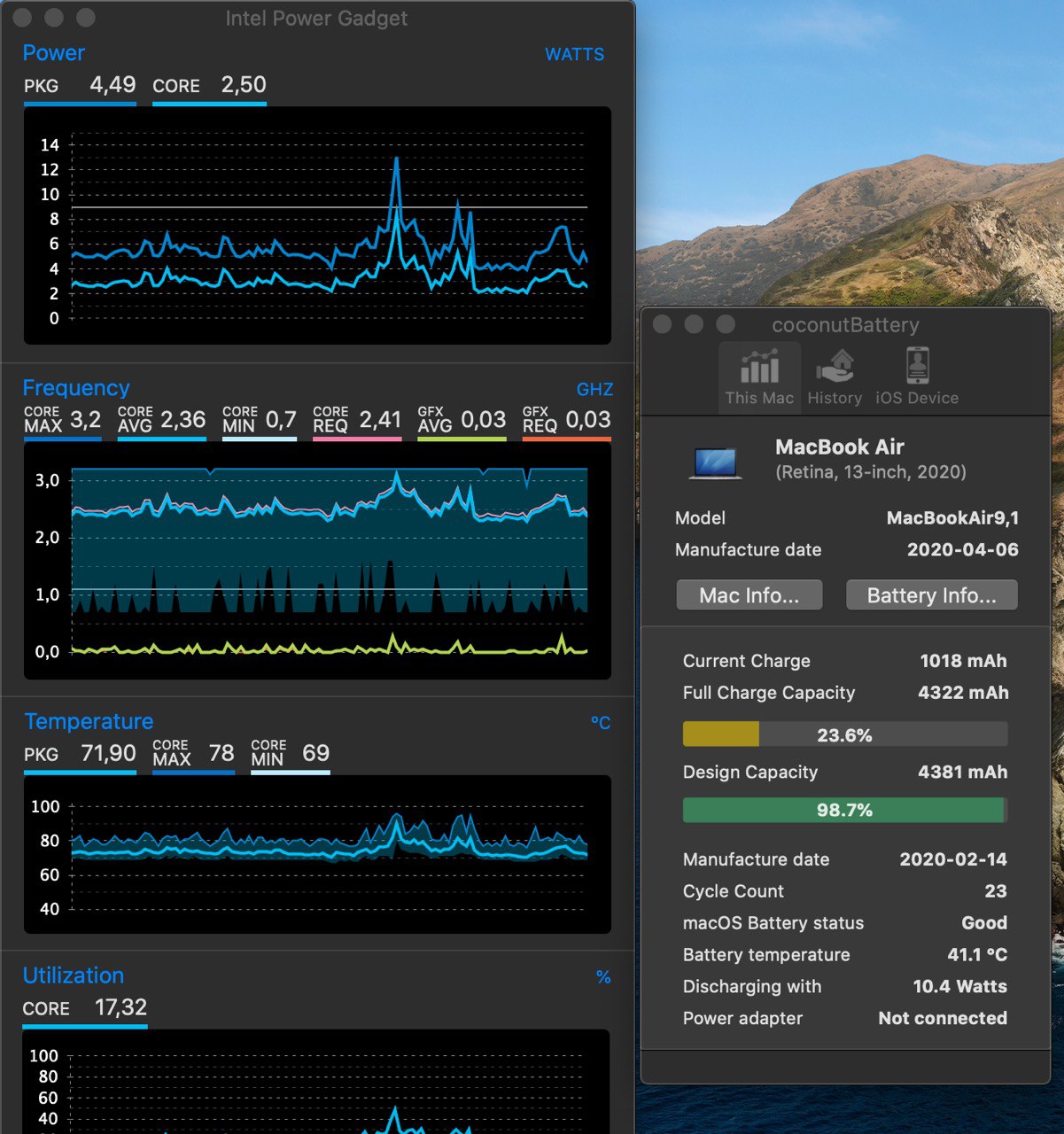The width and height of the screenshot is (1064, 1134).
Task: Click the Temperature graph in Intel Power Gadget
Action: [317, 854]
